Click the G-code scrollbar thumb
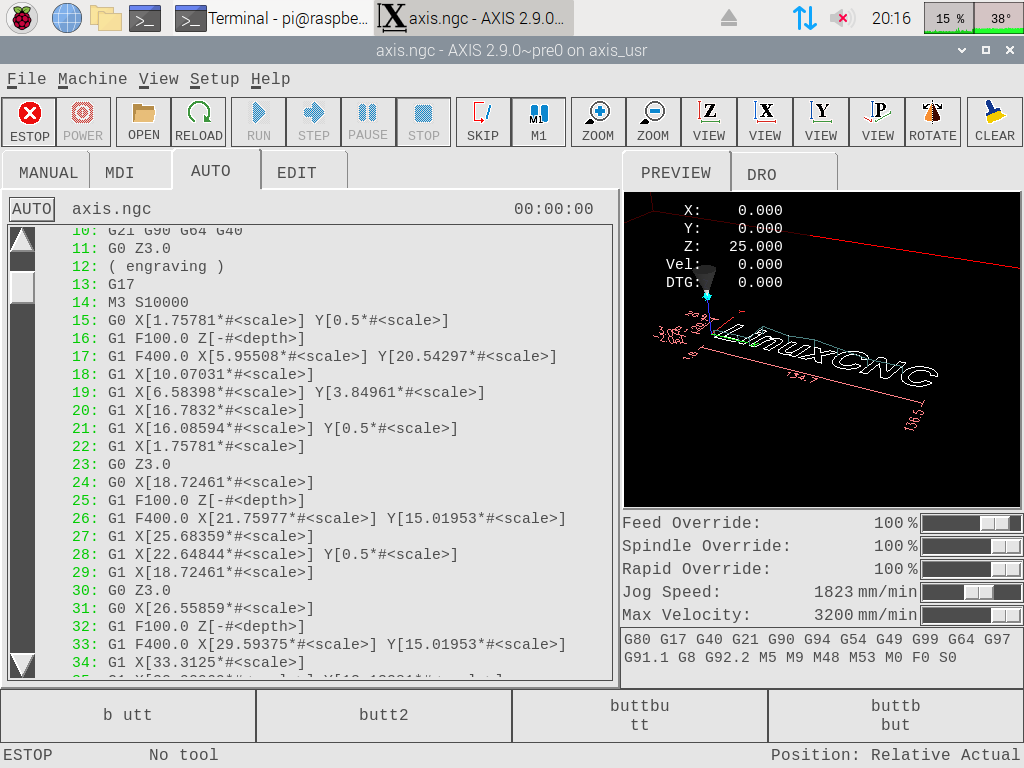Viewport: 1024px width, 768px height. pos(23,287)
